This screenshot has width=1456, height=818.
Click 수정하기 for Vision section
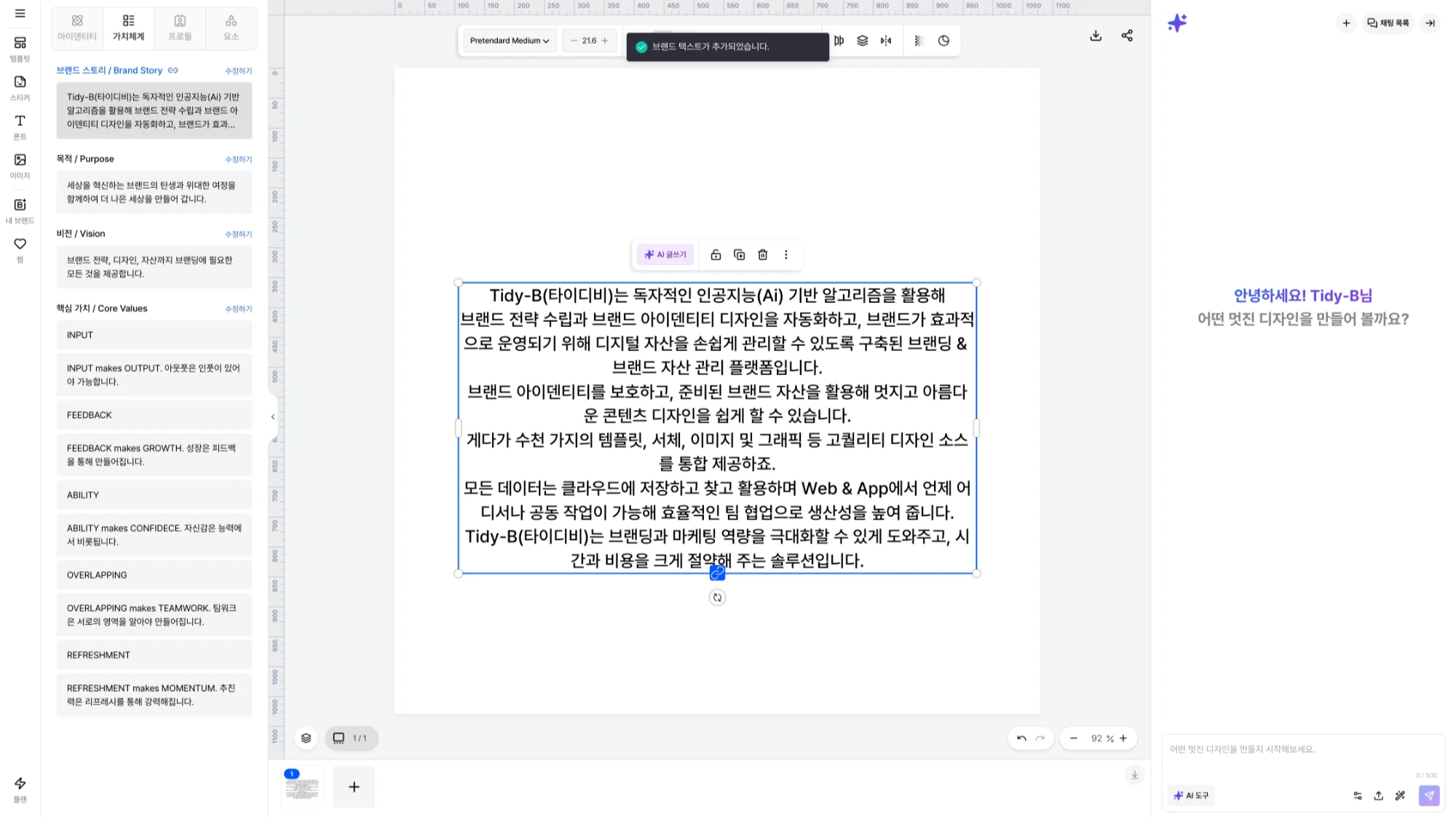click(238, 234)
